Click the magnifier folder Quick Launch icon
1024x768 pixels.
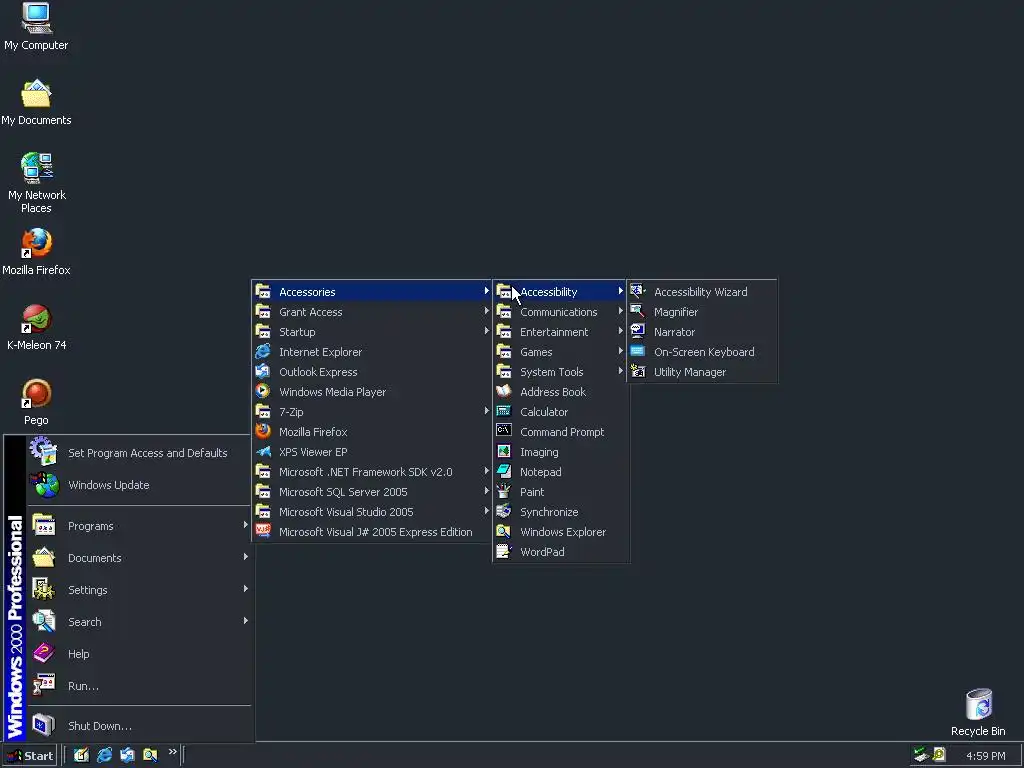(x=150, y=756)
